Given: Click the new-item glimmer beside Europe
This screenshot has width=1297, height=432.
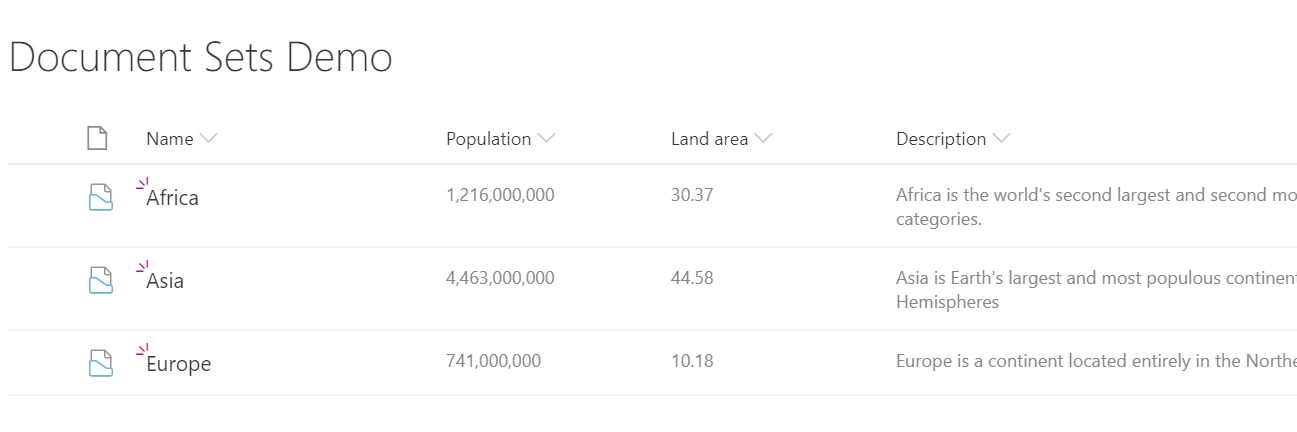Looking at the screenshot, I should click(142, 349).
